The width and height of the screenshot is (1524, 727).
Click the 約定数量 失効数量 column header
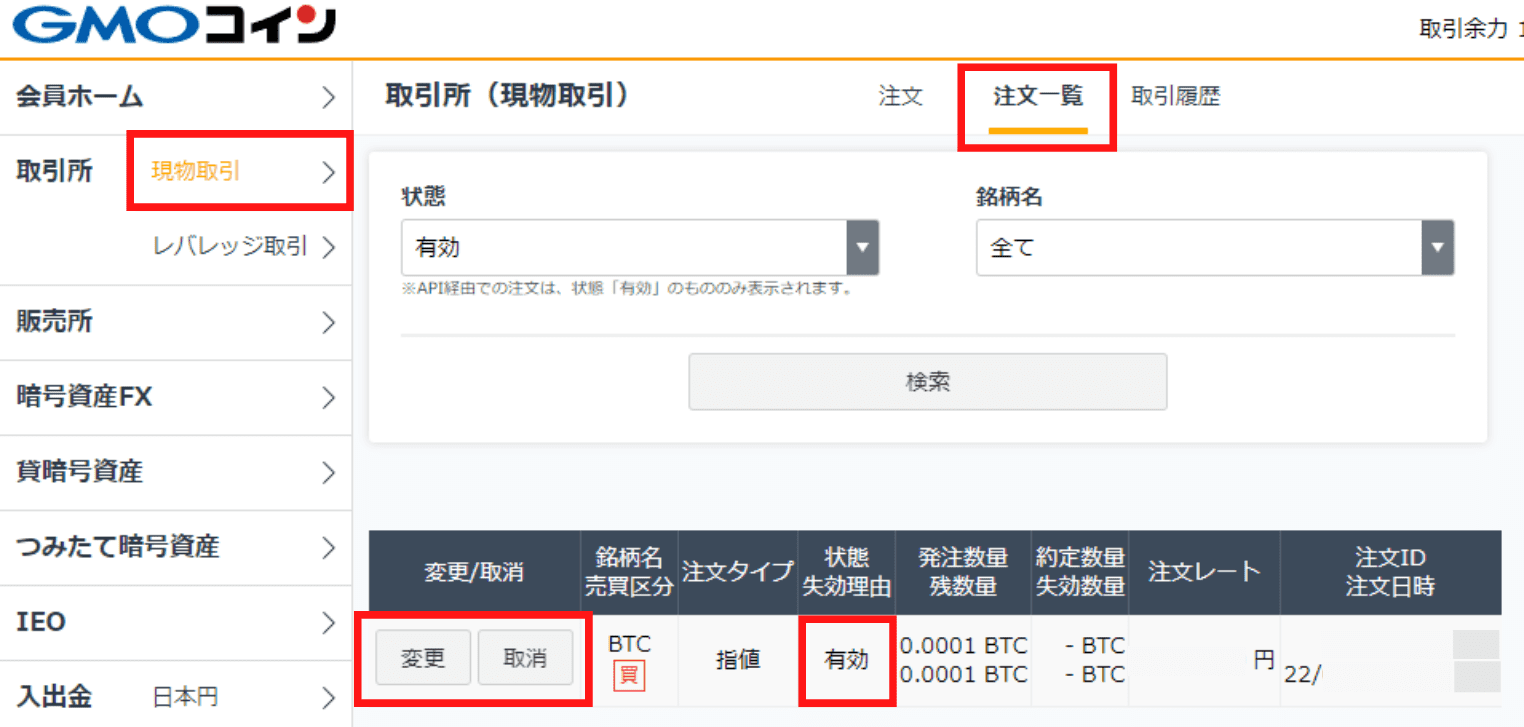(1080, 572)
